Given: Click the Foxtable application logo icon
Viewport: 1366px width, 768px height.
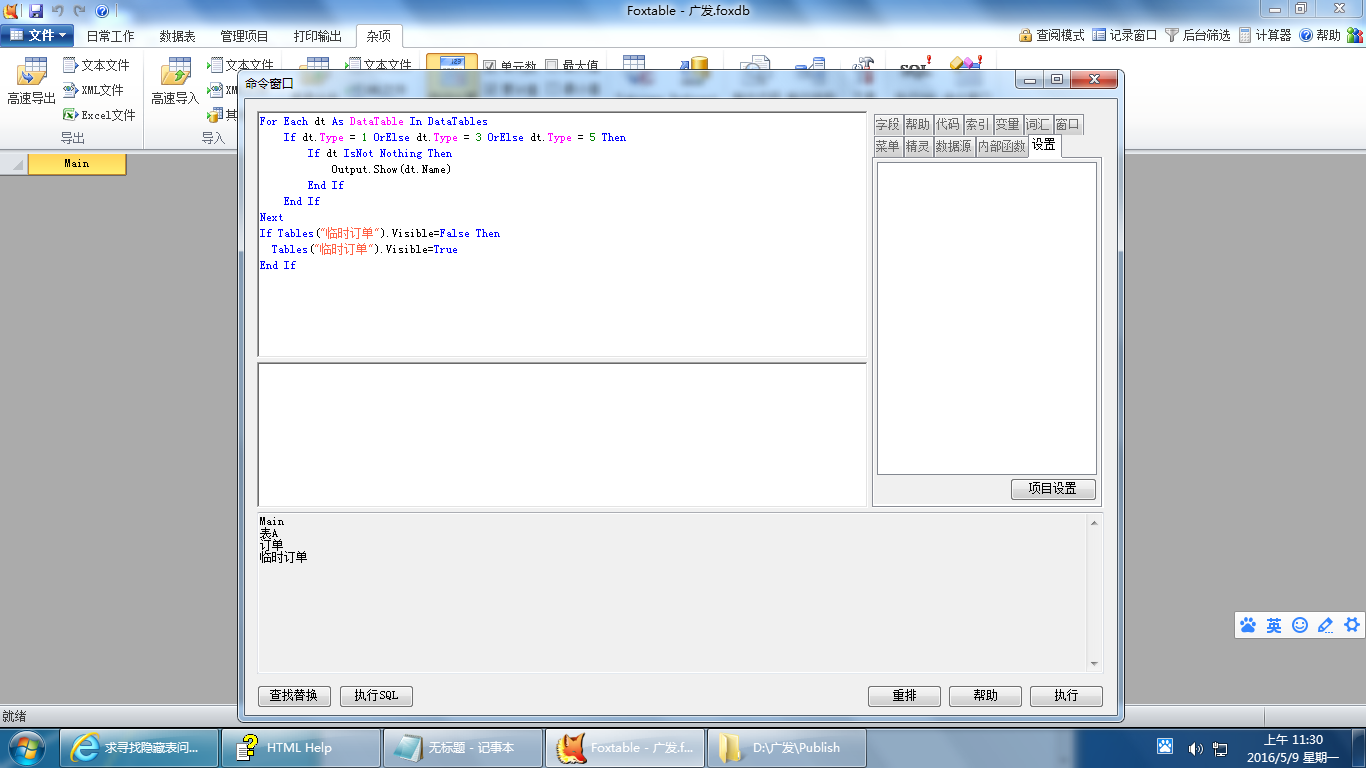Looking at the screenshot, I should (x=10, y=11).
